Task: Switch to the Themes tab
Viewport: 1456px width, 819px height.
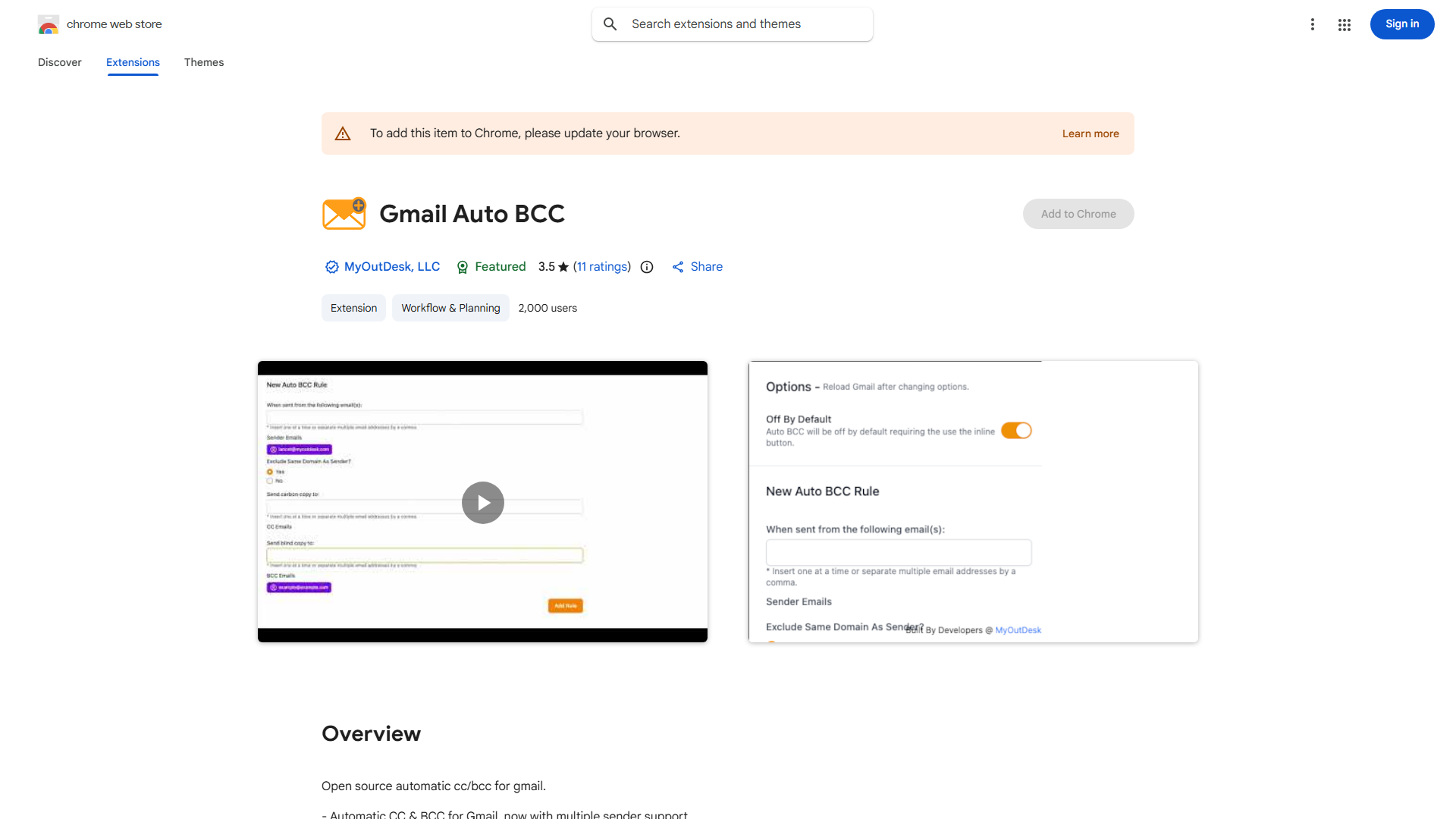Action: (x=204, y=62)
